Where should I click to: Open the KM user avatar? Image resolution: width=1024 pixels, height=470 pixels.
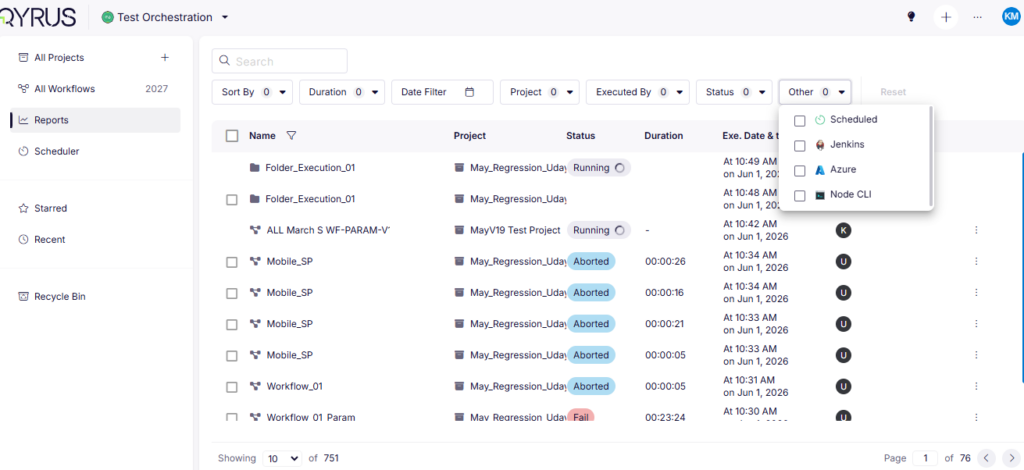coord(1011,17)
